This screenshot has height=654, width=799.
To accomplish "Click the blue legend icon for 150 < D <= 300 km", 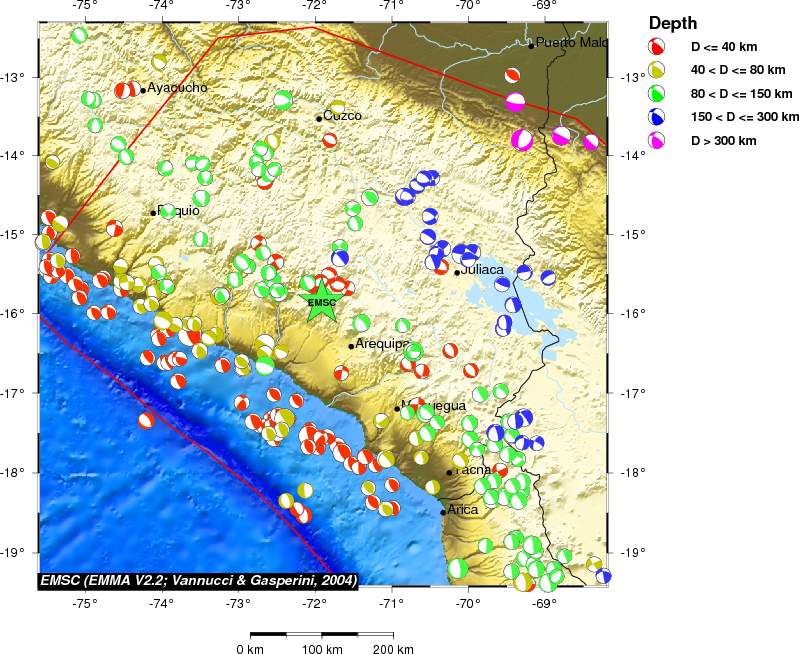I will tap(656, 117).
